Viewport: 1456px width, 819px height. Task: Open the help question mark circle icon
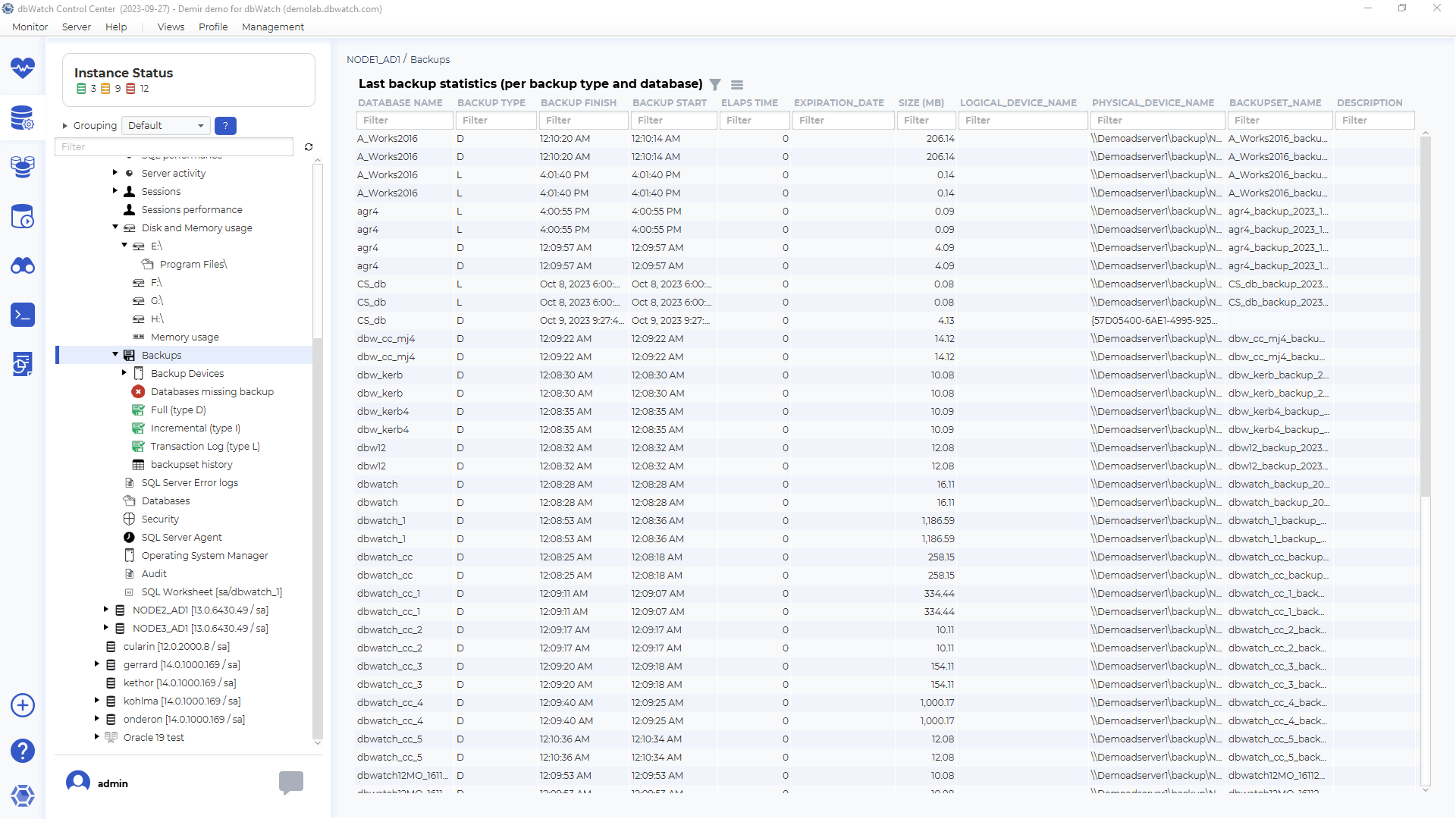(x=23, y=751)
